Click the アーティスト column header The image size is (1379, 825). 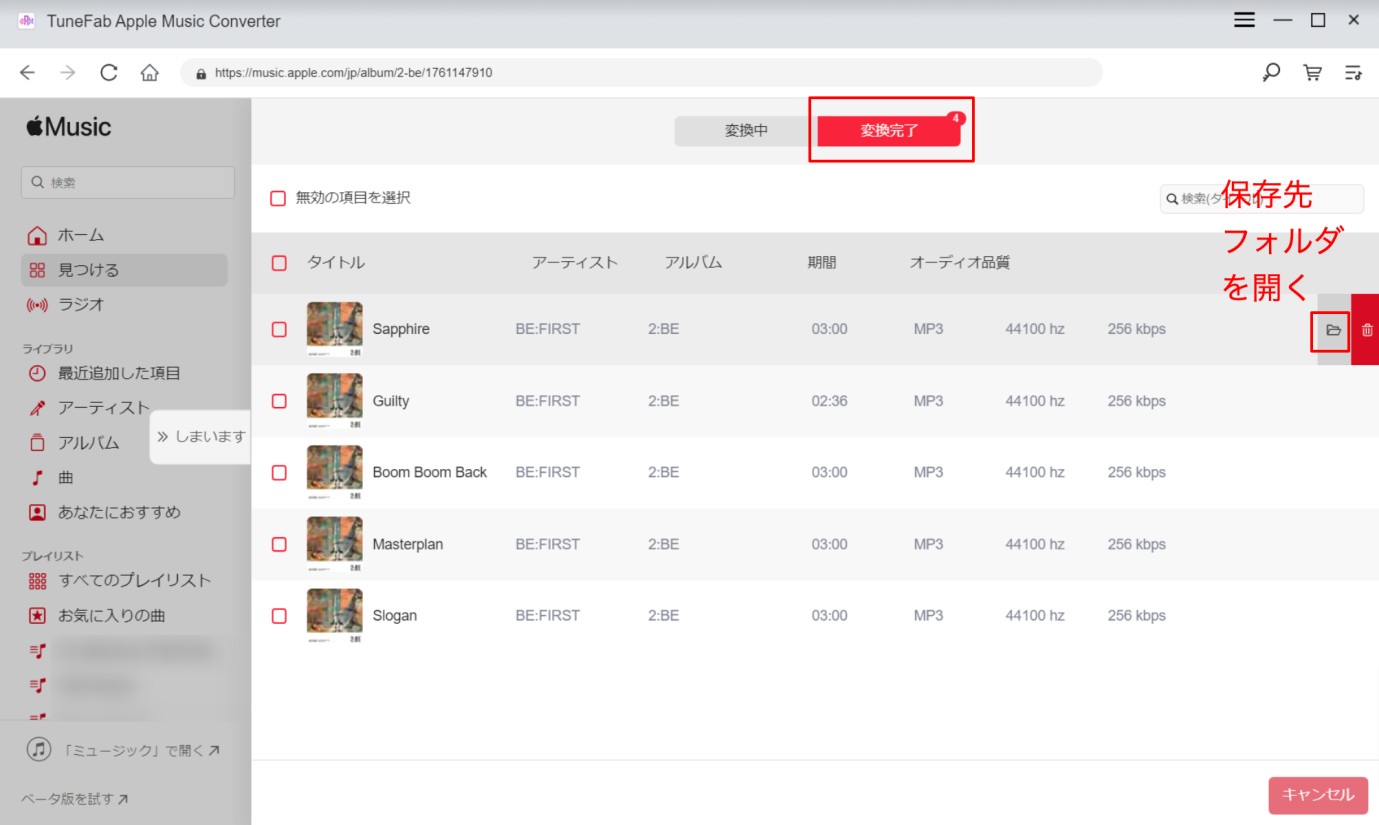(x=575, y=263)
